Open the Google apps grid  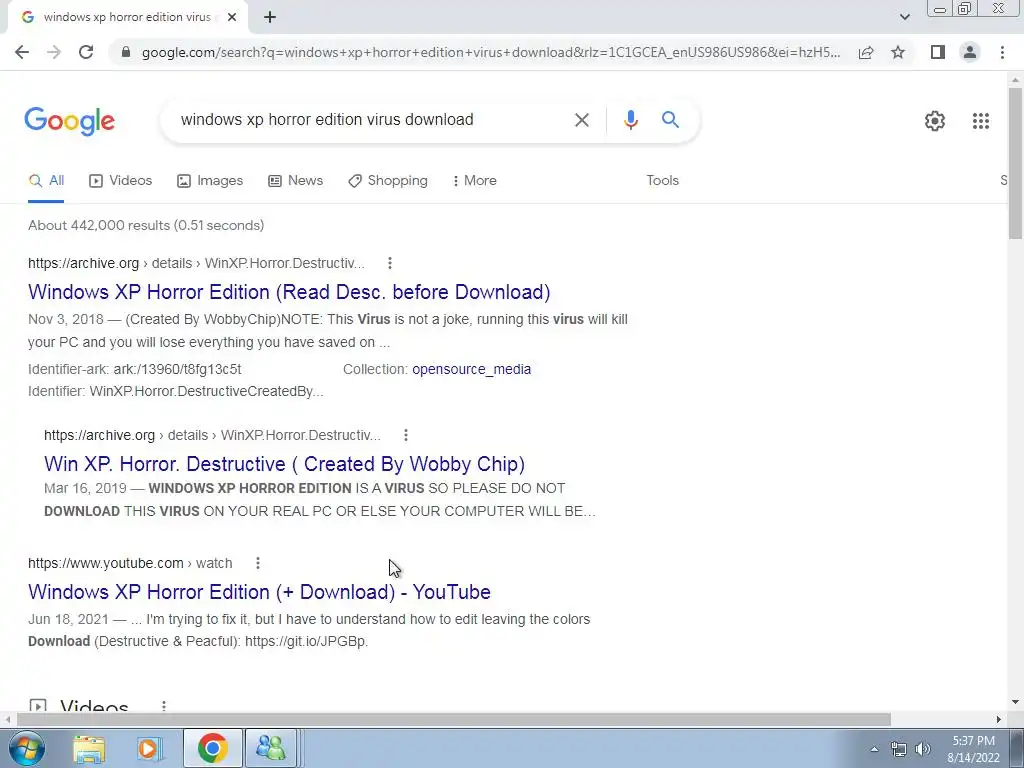980,121
